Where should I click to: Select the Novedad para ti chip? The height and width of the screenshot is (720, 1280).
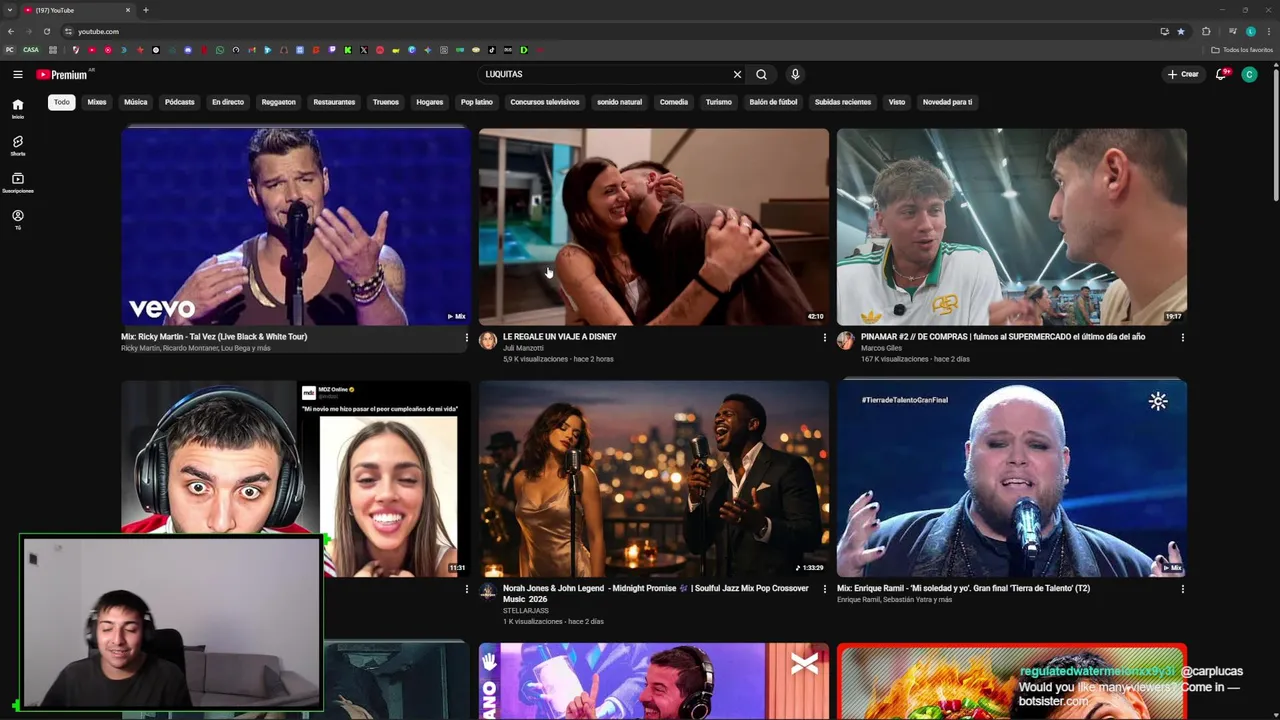947,102
